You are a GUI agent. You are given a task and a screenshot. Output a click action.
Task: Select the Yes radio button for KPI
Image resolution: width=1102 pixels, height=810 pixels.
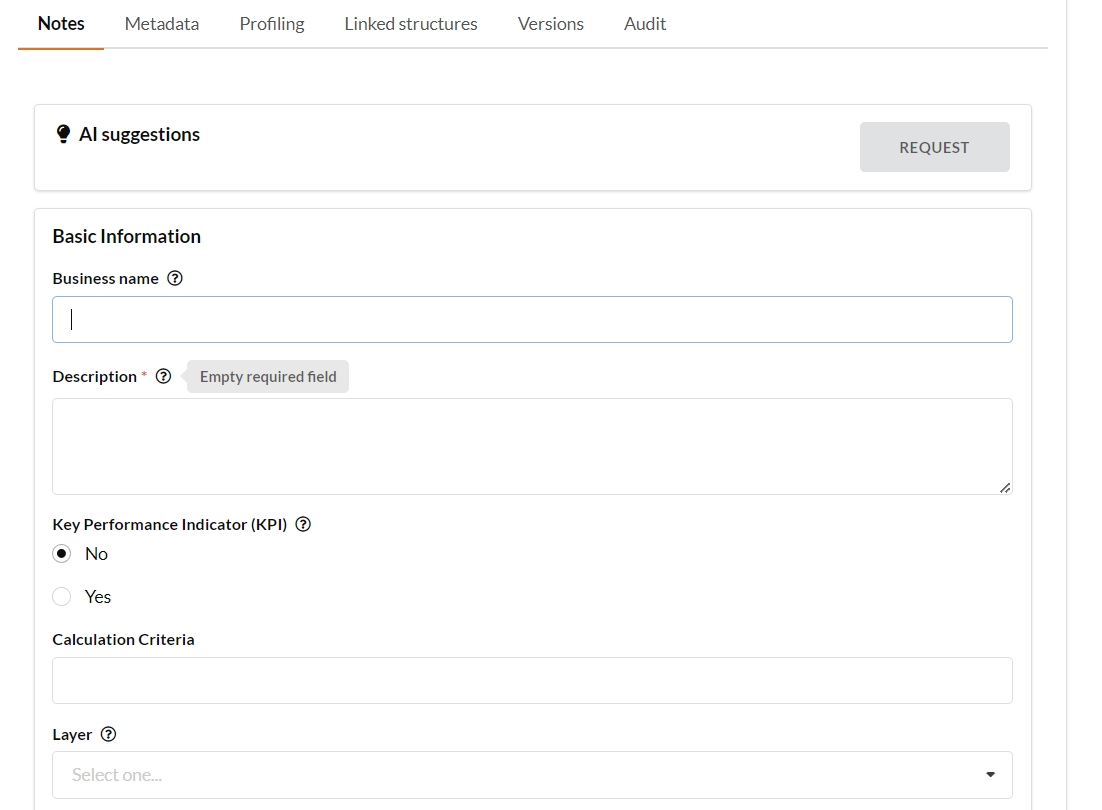point(62,597)
